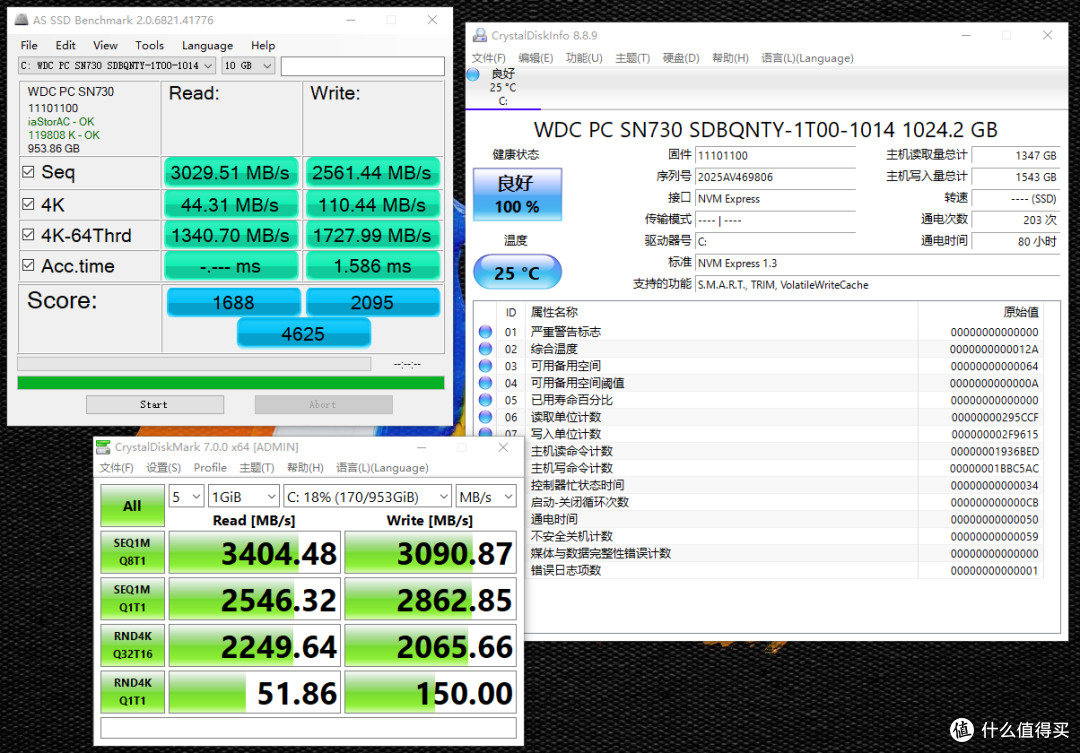This screenshot has width=1080, height=753.
Task: Click the serial number field 2025AV469806
Action: pyautogui.click(x=776, y=177)
